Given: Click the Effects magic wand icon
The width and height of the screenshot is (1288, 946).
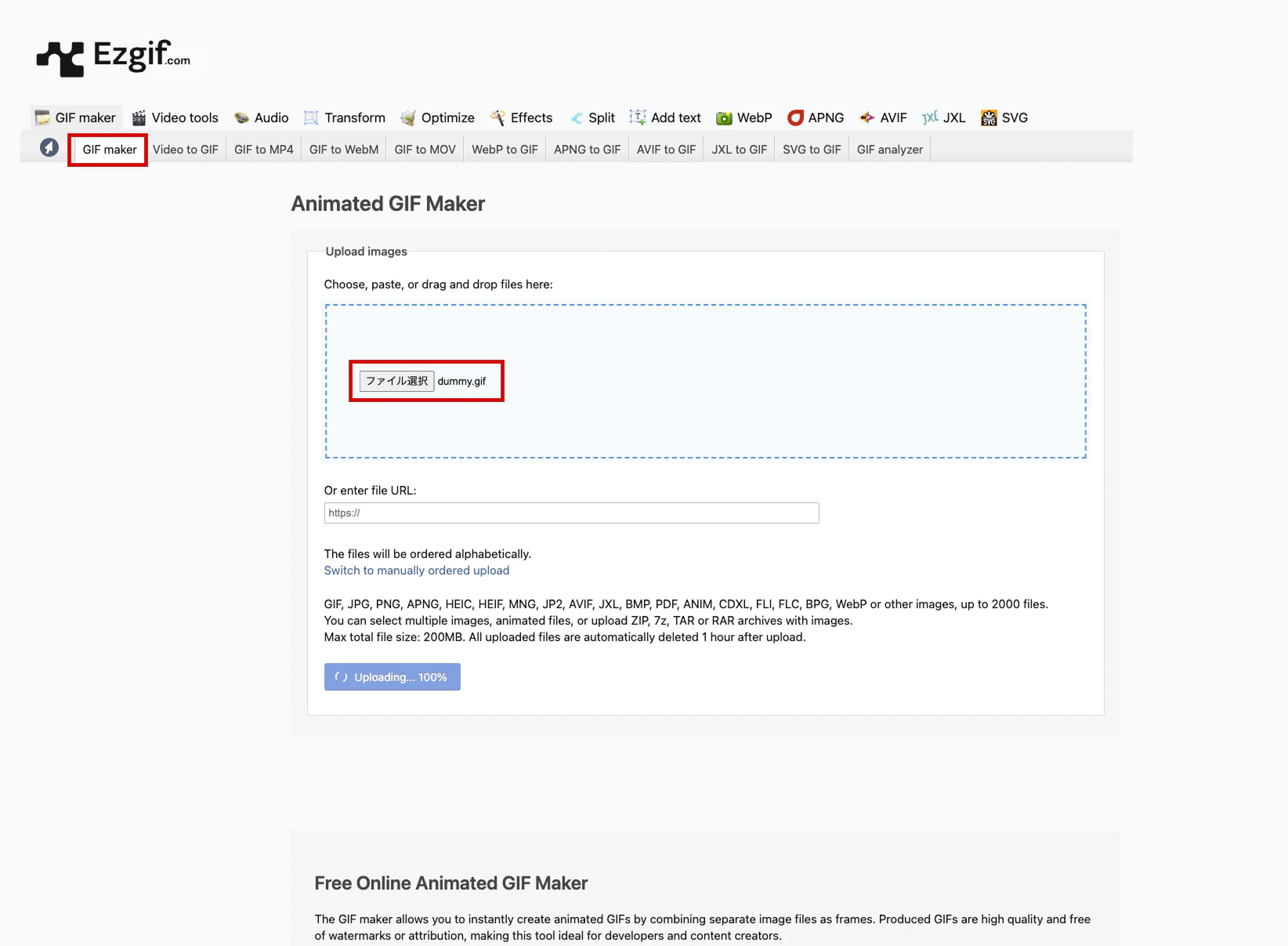Looking at the screenshot, I should pyautogui.click(x=497, y=118).
